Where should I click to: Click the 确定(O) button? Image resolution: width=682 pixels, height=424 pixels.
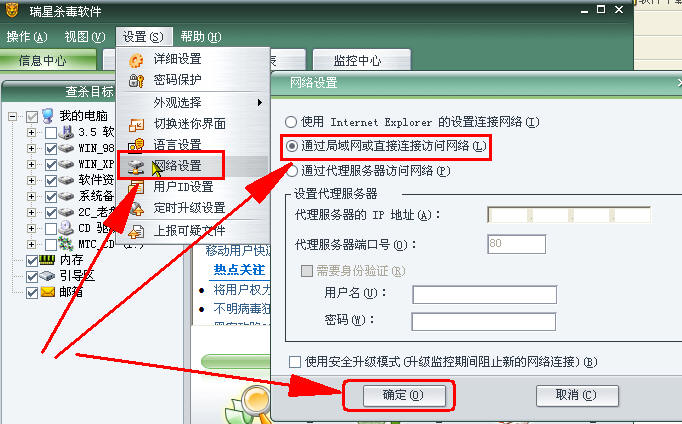pos(405,395)
